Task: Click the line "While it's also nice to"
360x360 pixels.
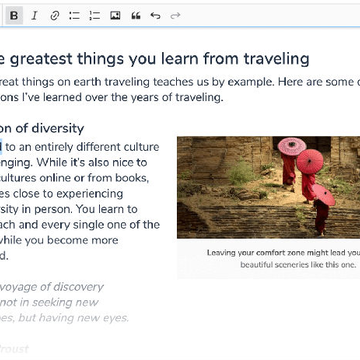Action: (92, 163)
